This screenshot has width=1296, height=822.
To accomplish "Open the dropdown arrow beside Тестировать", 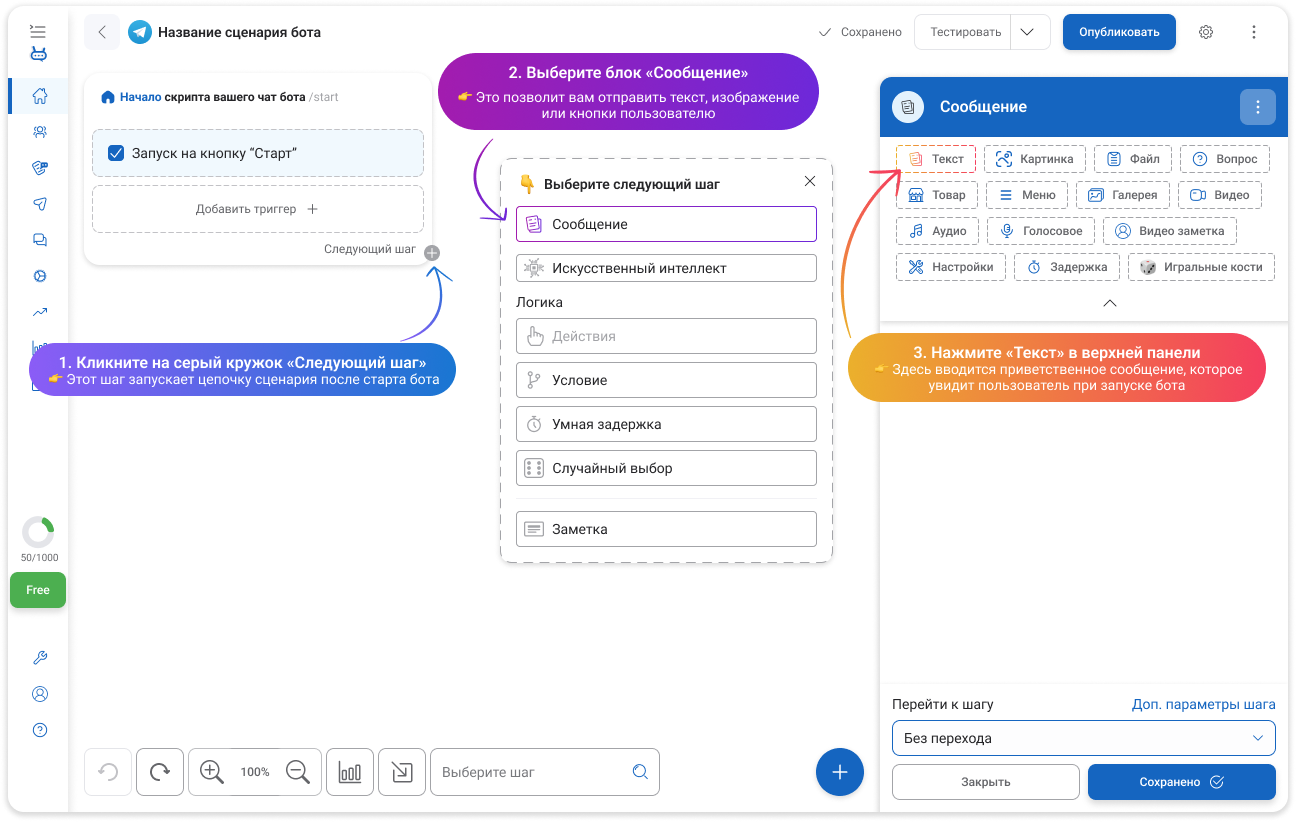I will tap(1029, 32).
